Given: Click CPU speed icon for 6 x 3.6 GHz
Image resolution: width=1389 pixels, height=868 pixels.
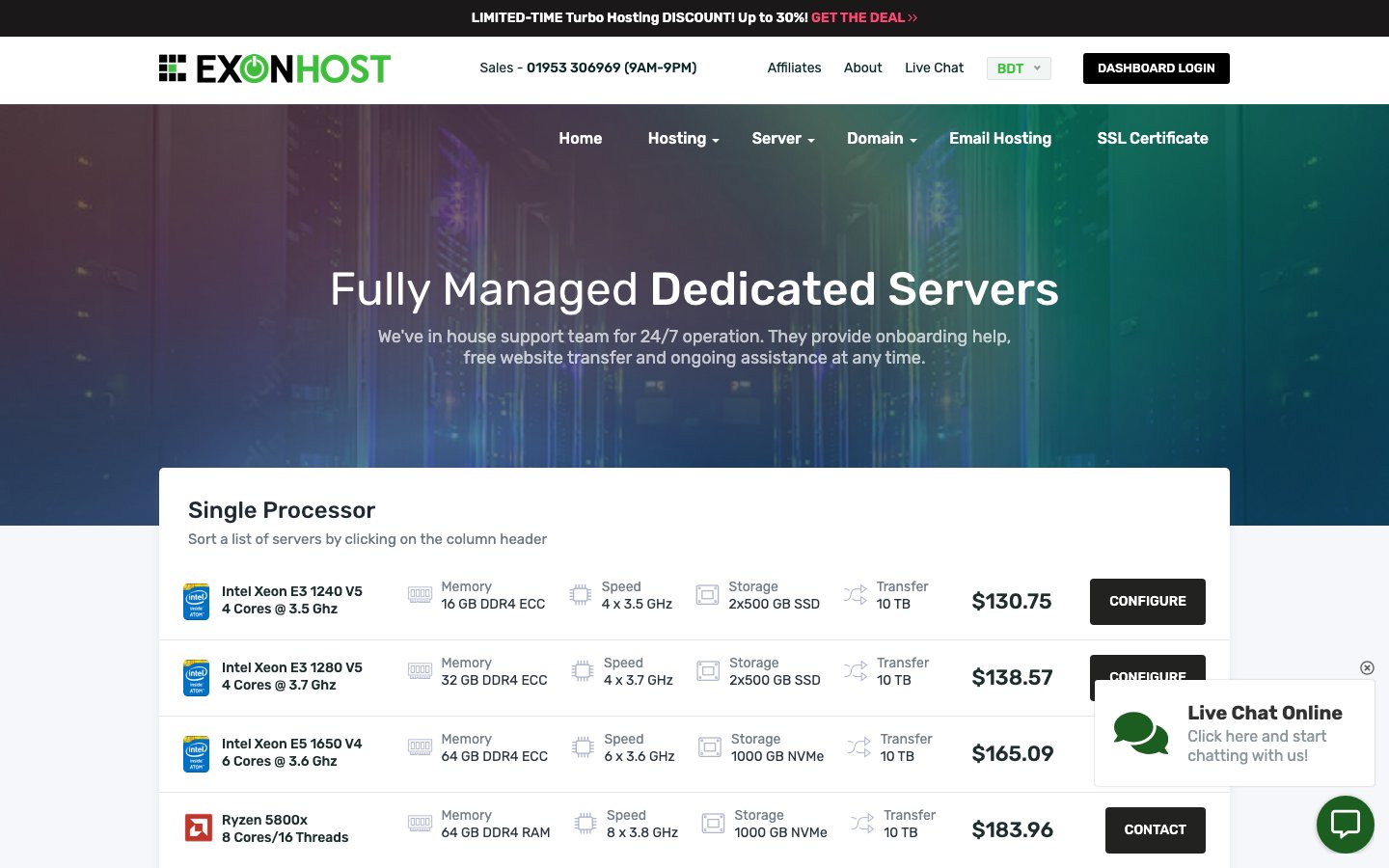Looking at the screenshot, I should [x=583, y=747].
